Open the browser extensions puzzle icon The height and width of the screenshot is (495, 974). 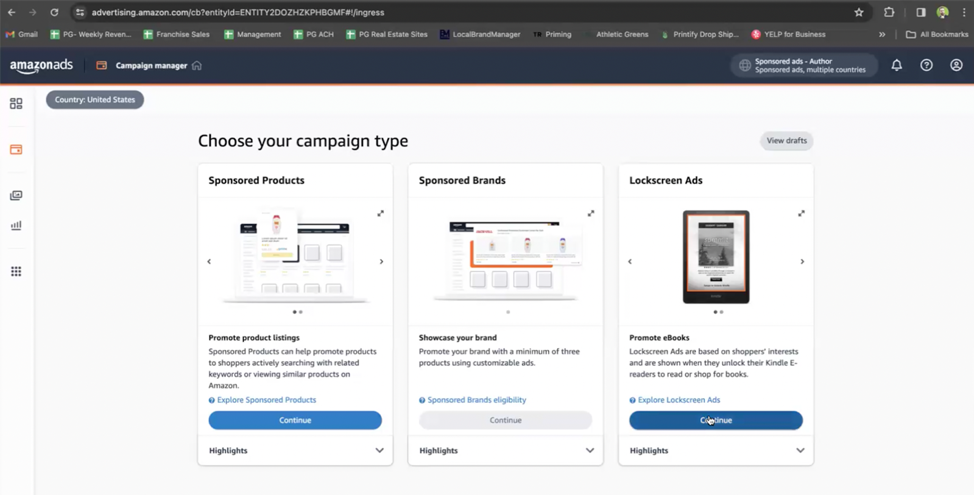(x=889, y=12)
